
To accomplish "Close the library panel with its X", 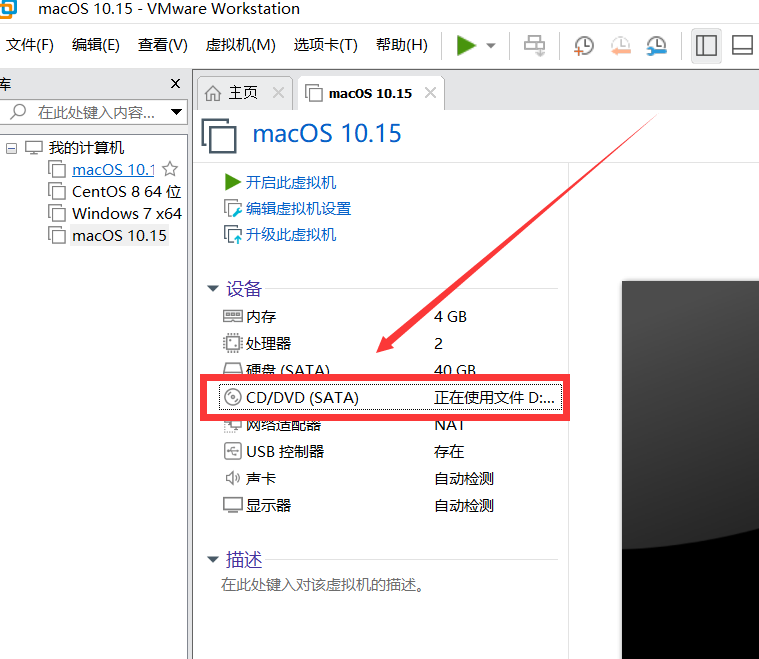I will pos(175,83).
